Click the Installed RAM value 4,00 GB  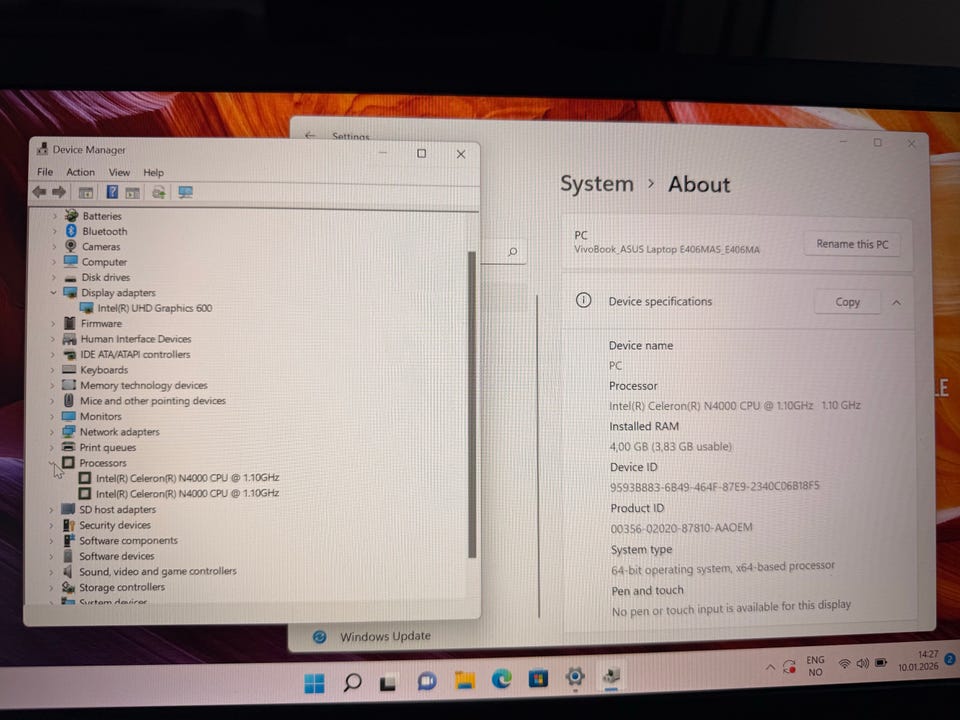[x=670, y=446]
